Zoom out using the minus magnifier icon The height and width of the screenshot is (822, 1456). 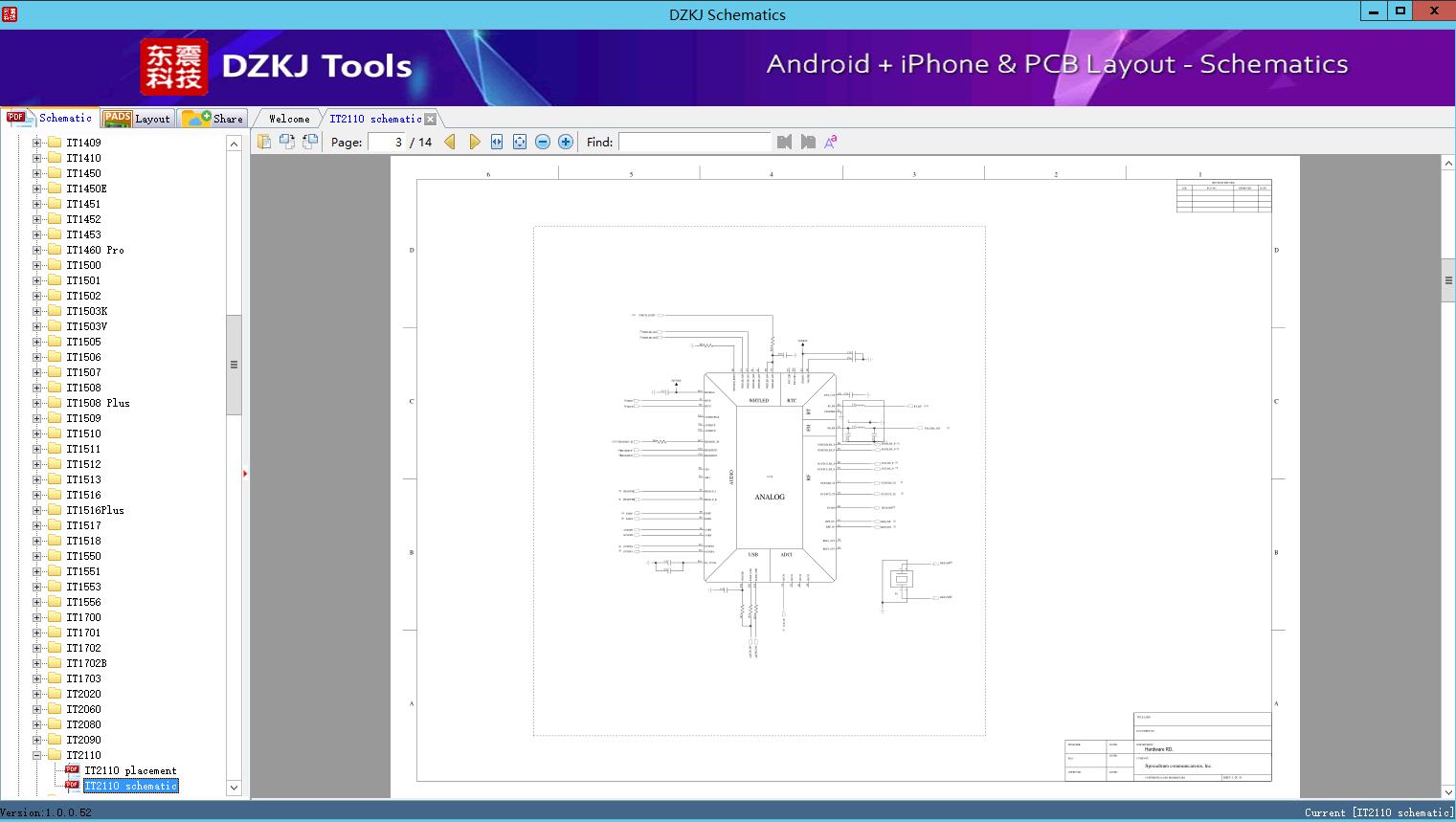coord(542,141)
